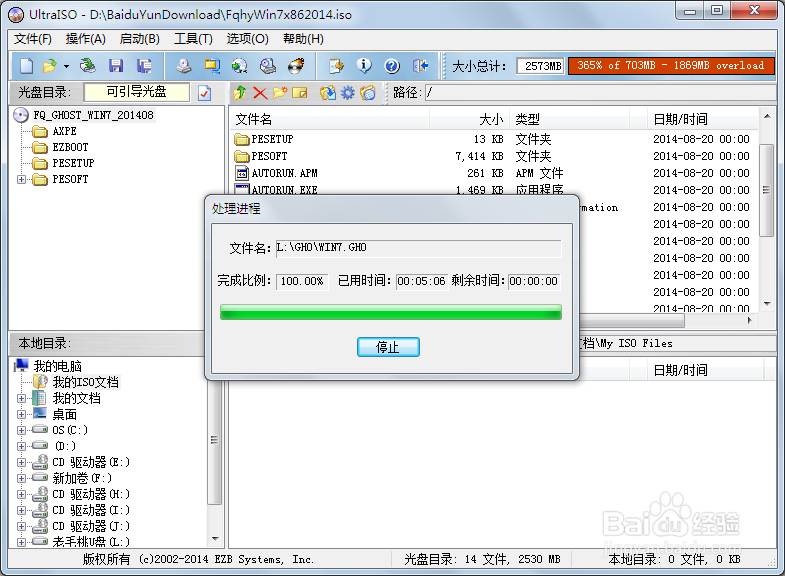The image size is (785, 576).
Task: Click the boot info checkmark icon
Action: 205,93
